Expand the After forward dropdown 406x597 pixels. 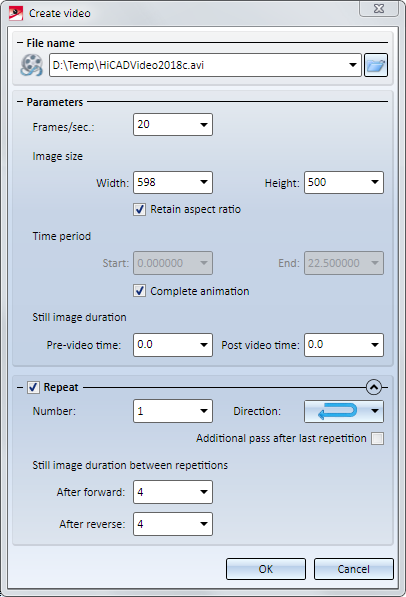[x=204, y=492]
